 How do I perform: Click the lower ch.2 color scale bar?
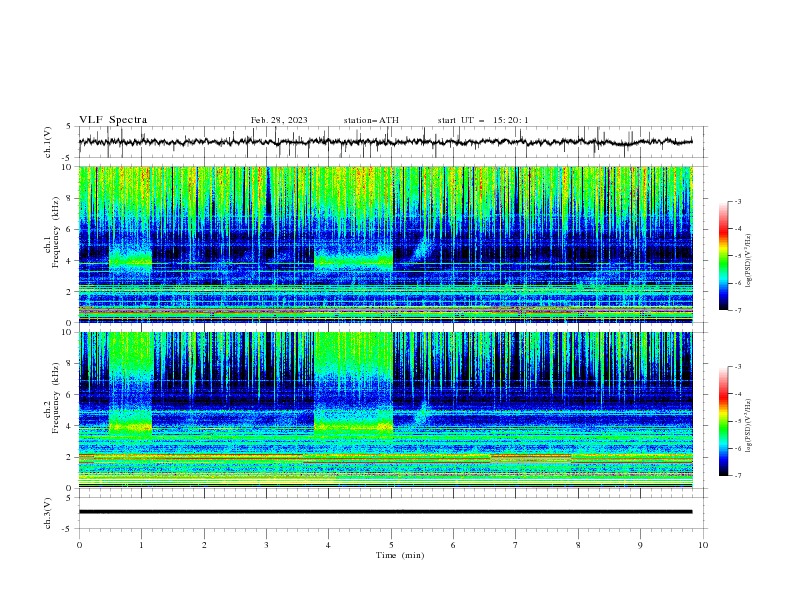[724, 421]
